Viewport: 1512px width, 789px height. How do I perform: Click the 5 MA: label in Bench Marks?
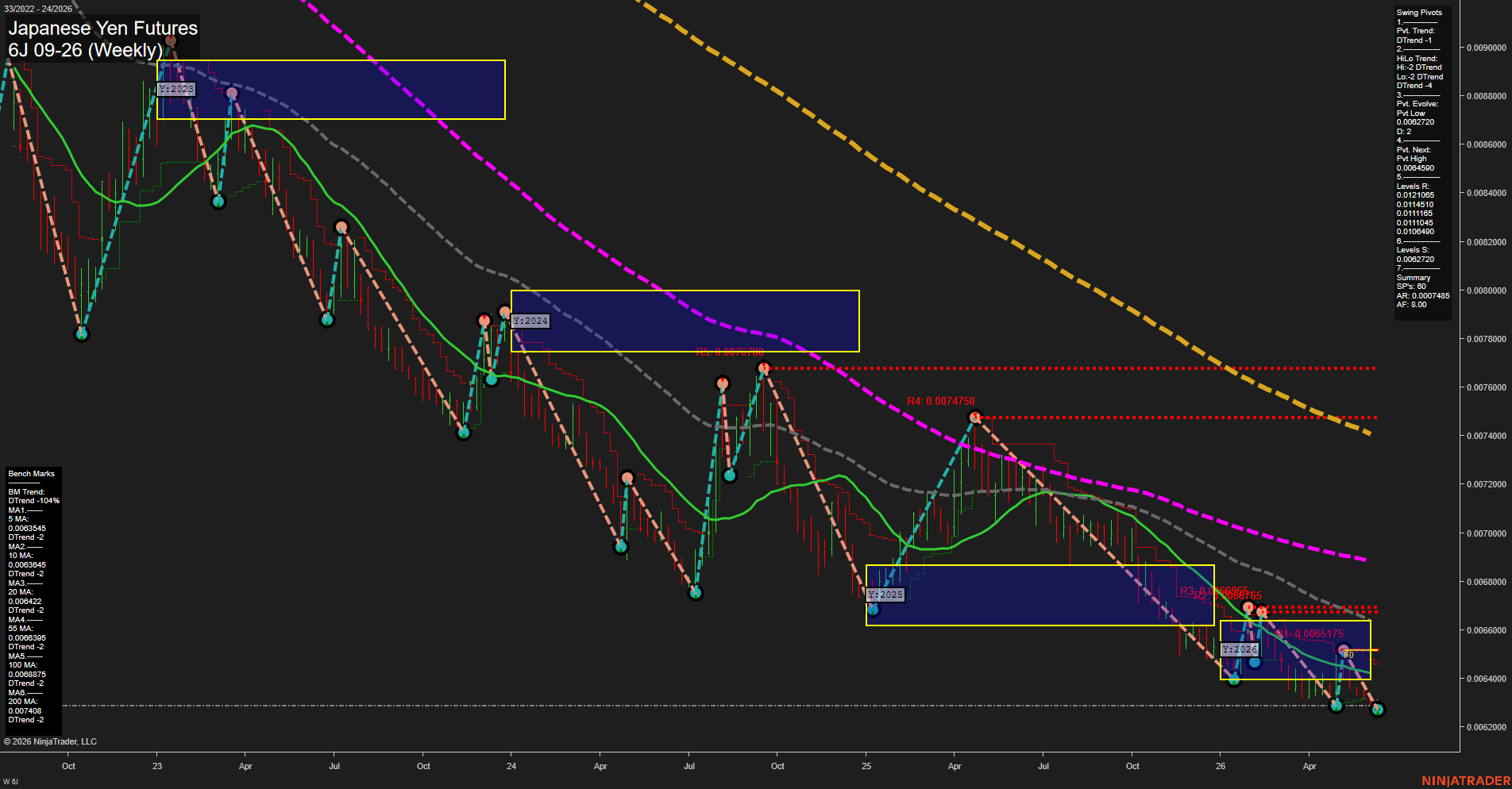coord(19,519)
